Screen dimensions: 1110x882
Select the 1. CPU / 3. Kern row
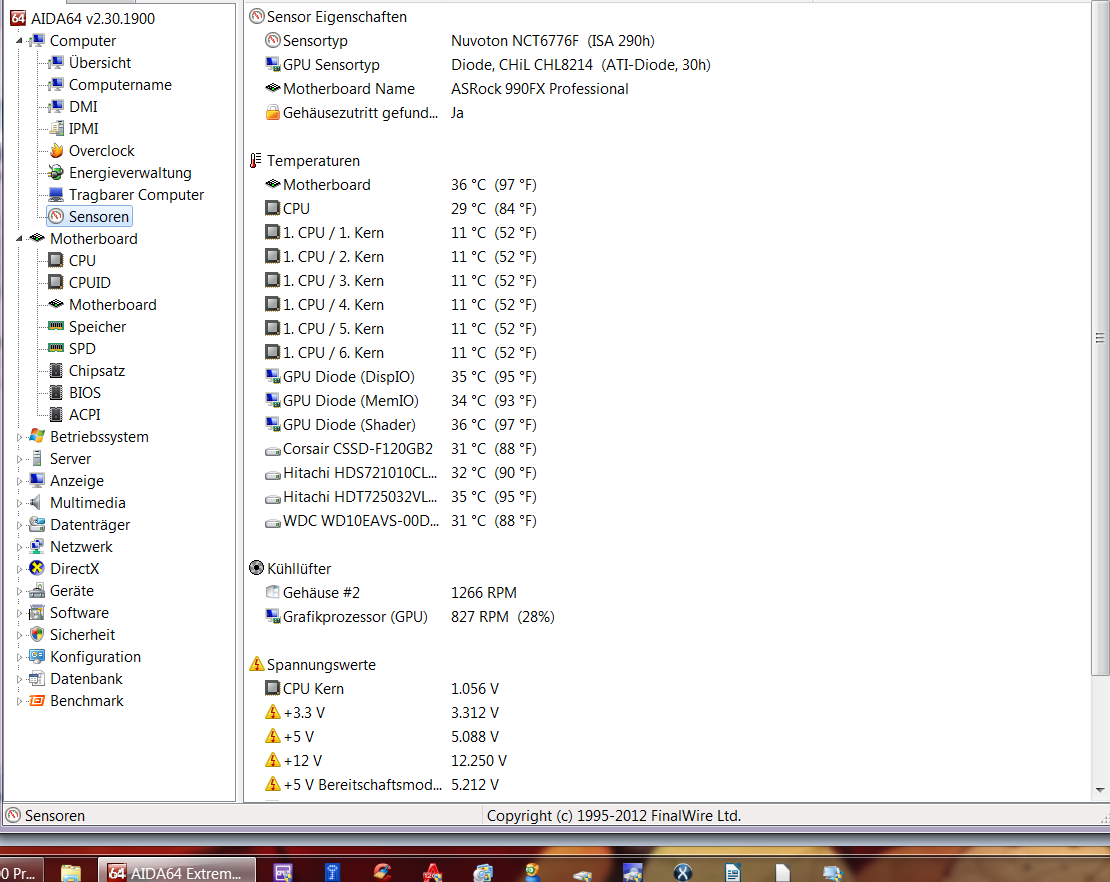(x=401, y=280)
